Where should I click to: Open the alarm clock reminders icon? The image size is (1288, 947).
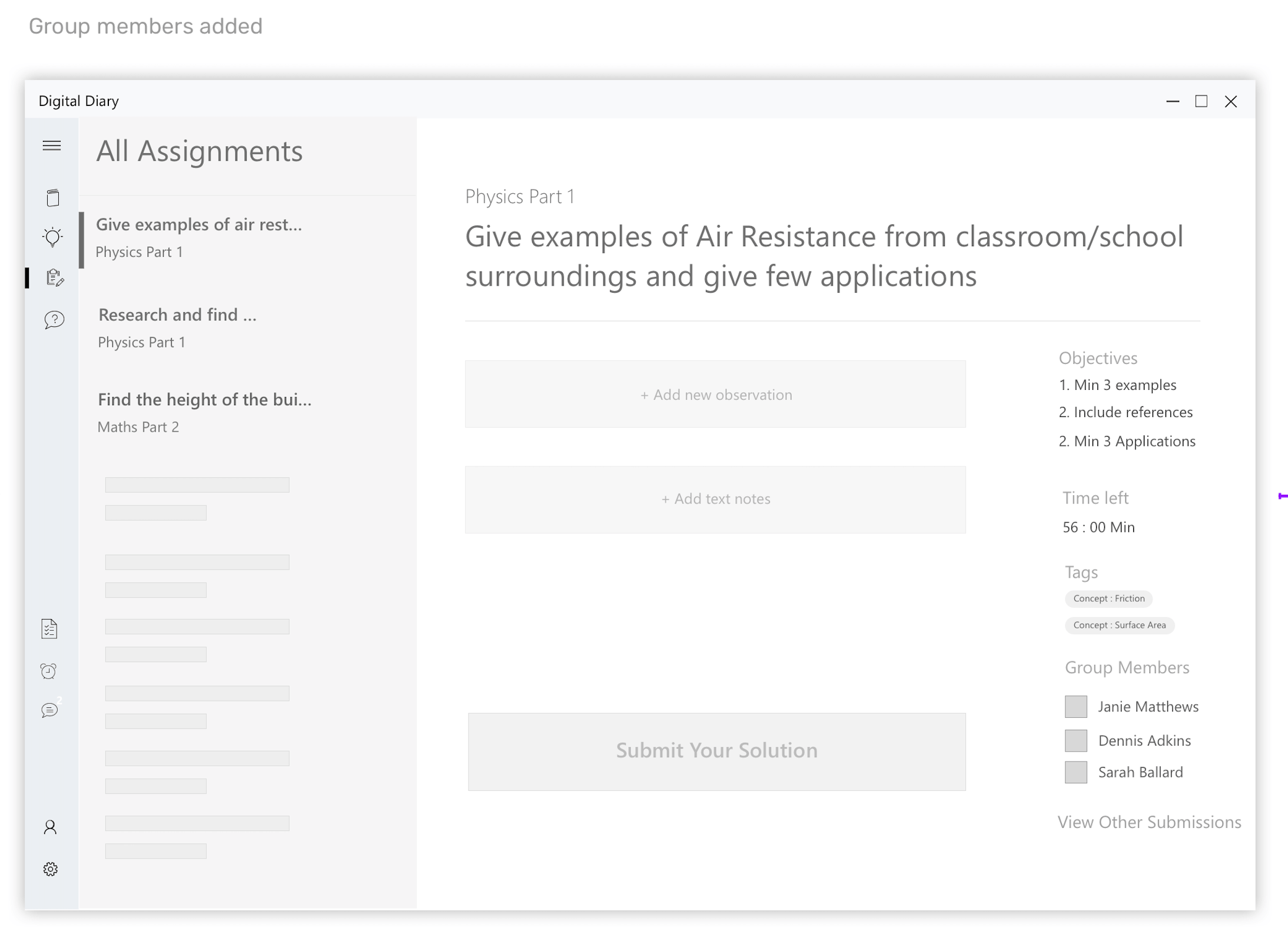49,671
